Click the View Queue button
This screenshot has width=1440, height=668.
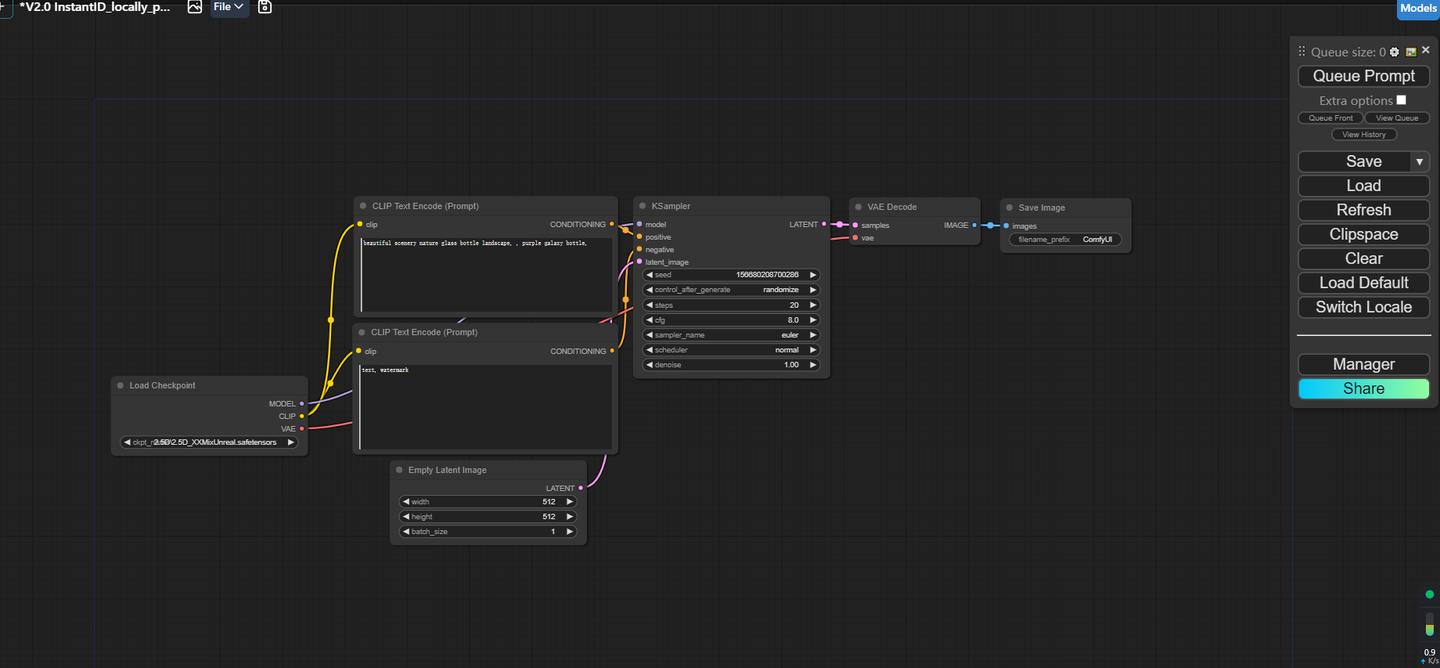pyautogui.click(x=1397, y=118)
